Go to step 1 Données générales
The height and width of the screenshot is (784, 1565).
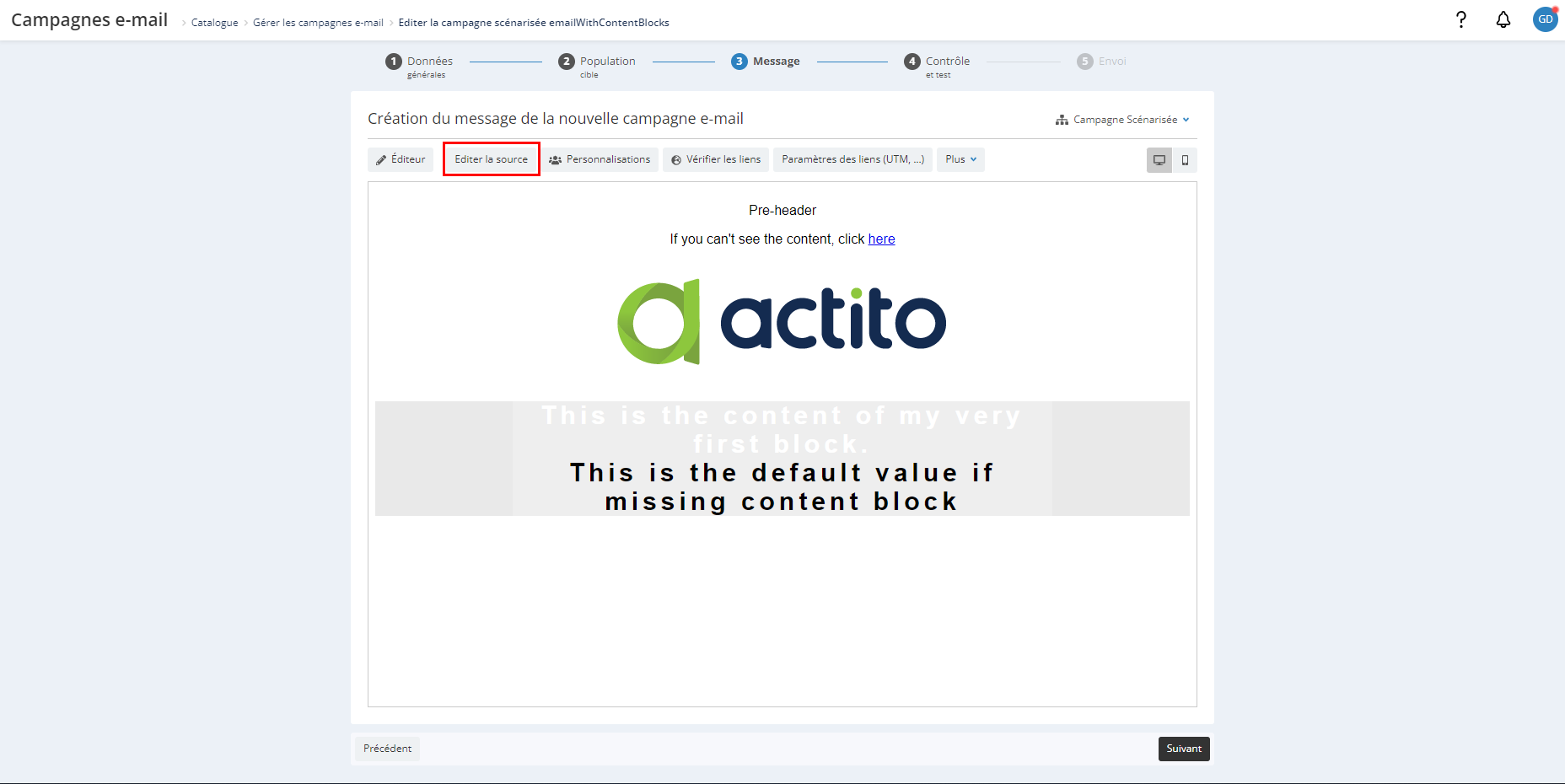pyautogui.click(x=419, y=66)
